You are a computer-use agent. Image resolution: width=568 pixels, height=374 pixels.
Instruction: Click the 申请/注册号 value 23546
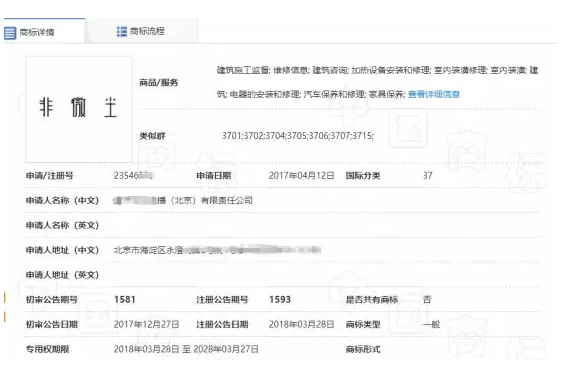click(x=133, y=176)
